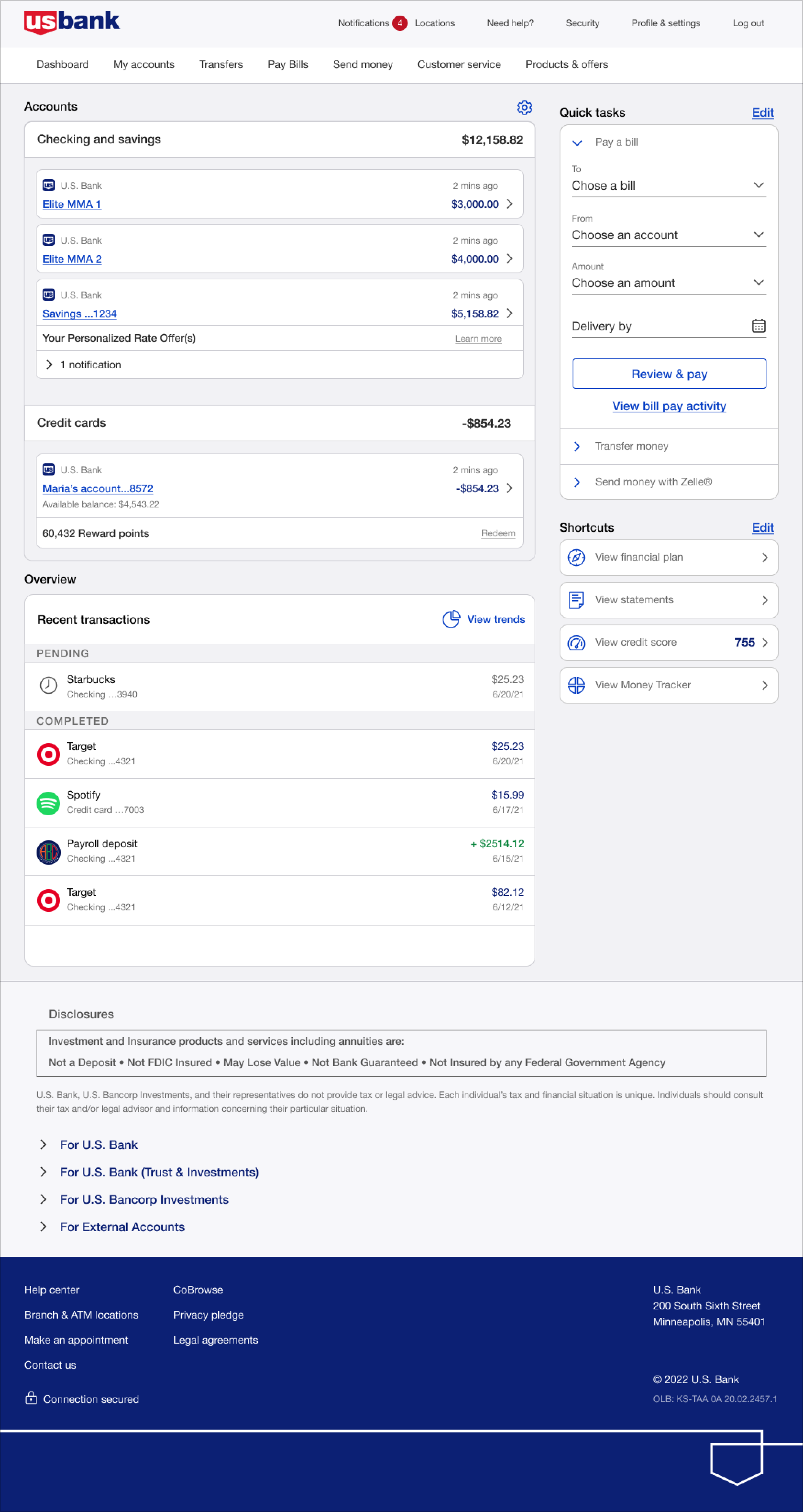Click the Target logo for $25.23 transaction
Image resolution: width=803 pixels, height=1512 pixels.
coord(48,754)
